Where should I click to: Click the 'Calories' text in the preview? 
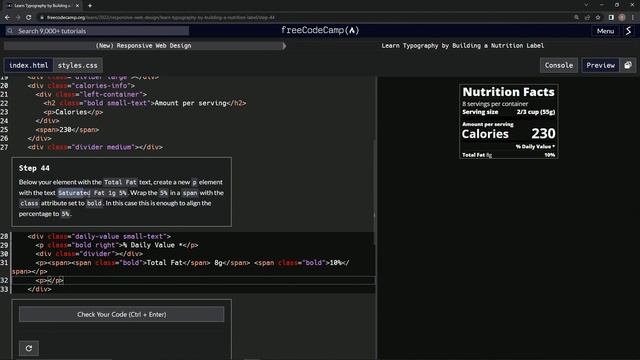click(485, 134)
